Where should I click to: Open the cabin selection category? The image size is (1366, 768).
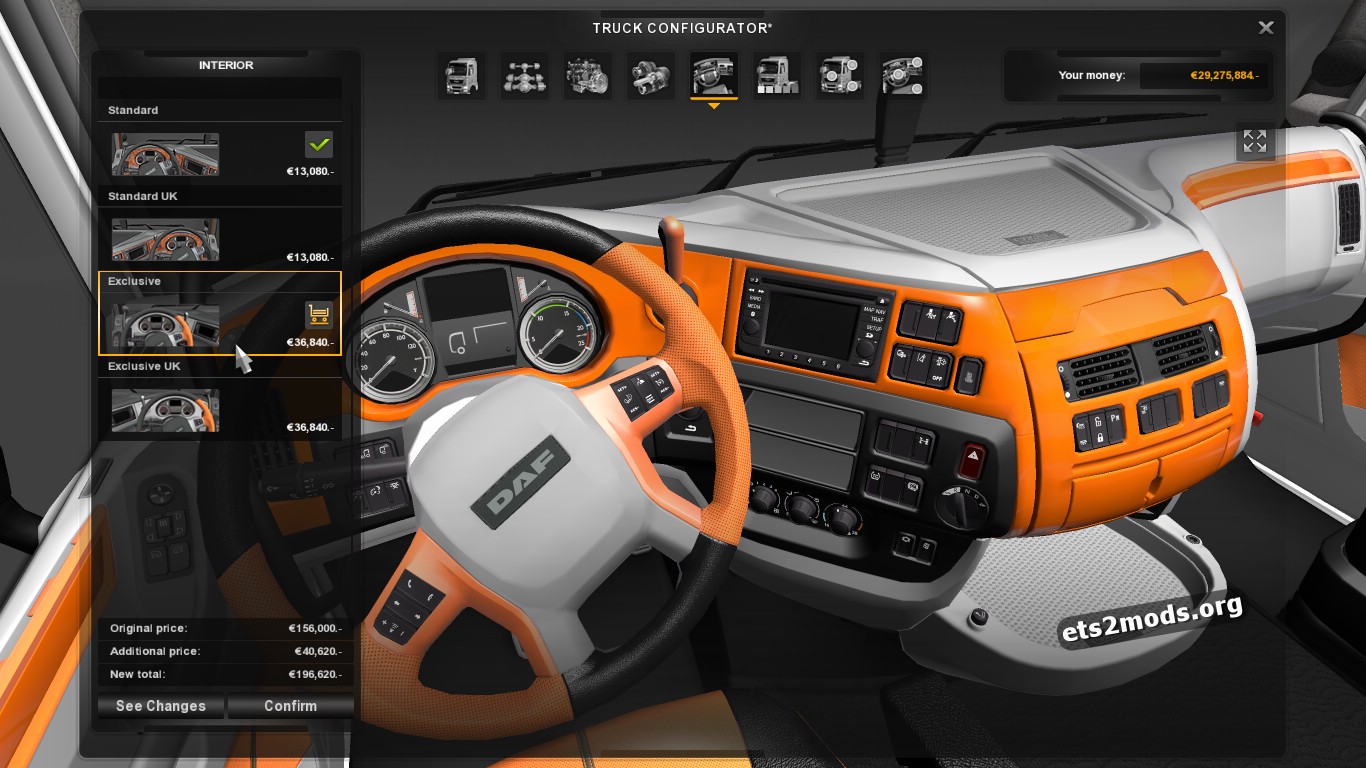[x=462, y=76]
